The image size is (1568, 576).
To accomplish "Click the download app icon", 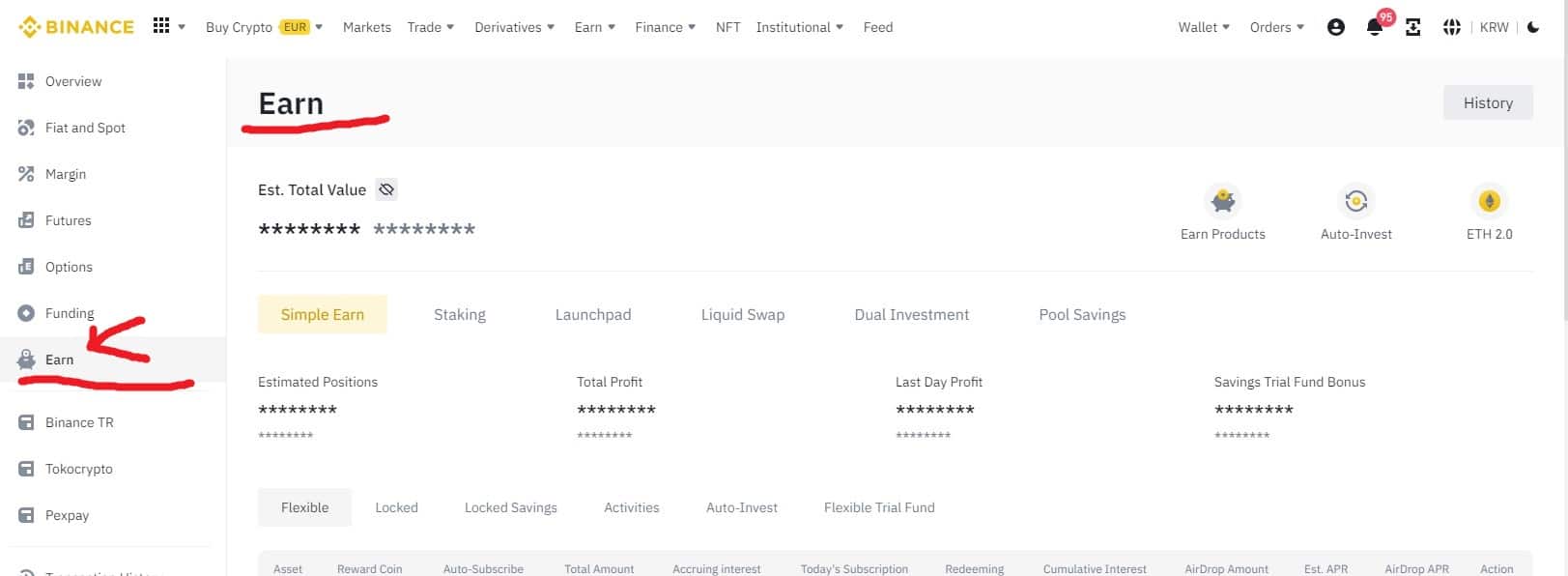I will click(x=1412, y=27).
